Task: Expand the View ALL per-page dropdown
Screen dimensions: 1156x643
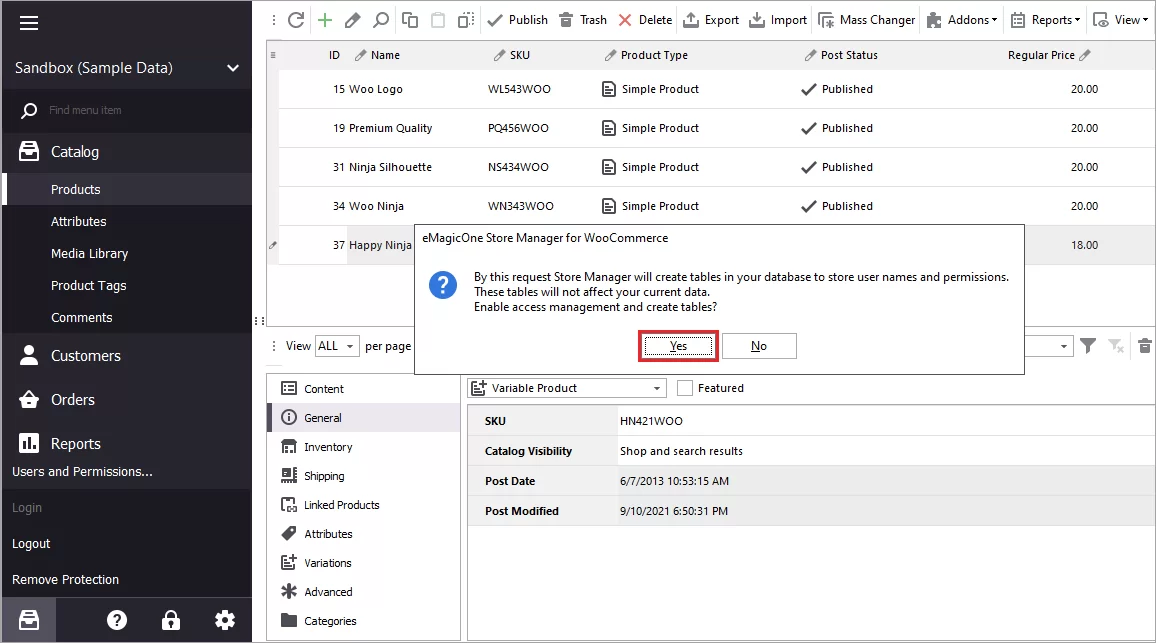Action: click(x=337, y=345)
